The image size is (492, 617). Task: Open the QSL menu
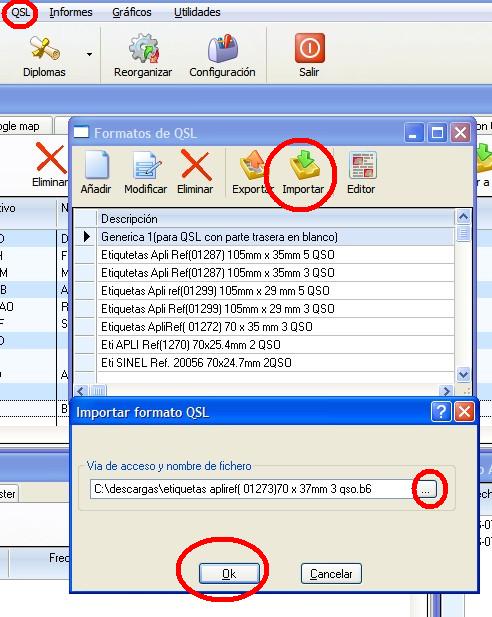coord(20,12)
